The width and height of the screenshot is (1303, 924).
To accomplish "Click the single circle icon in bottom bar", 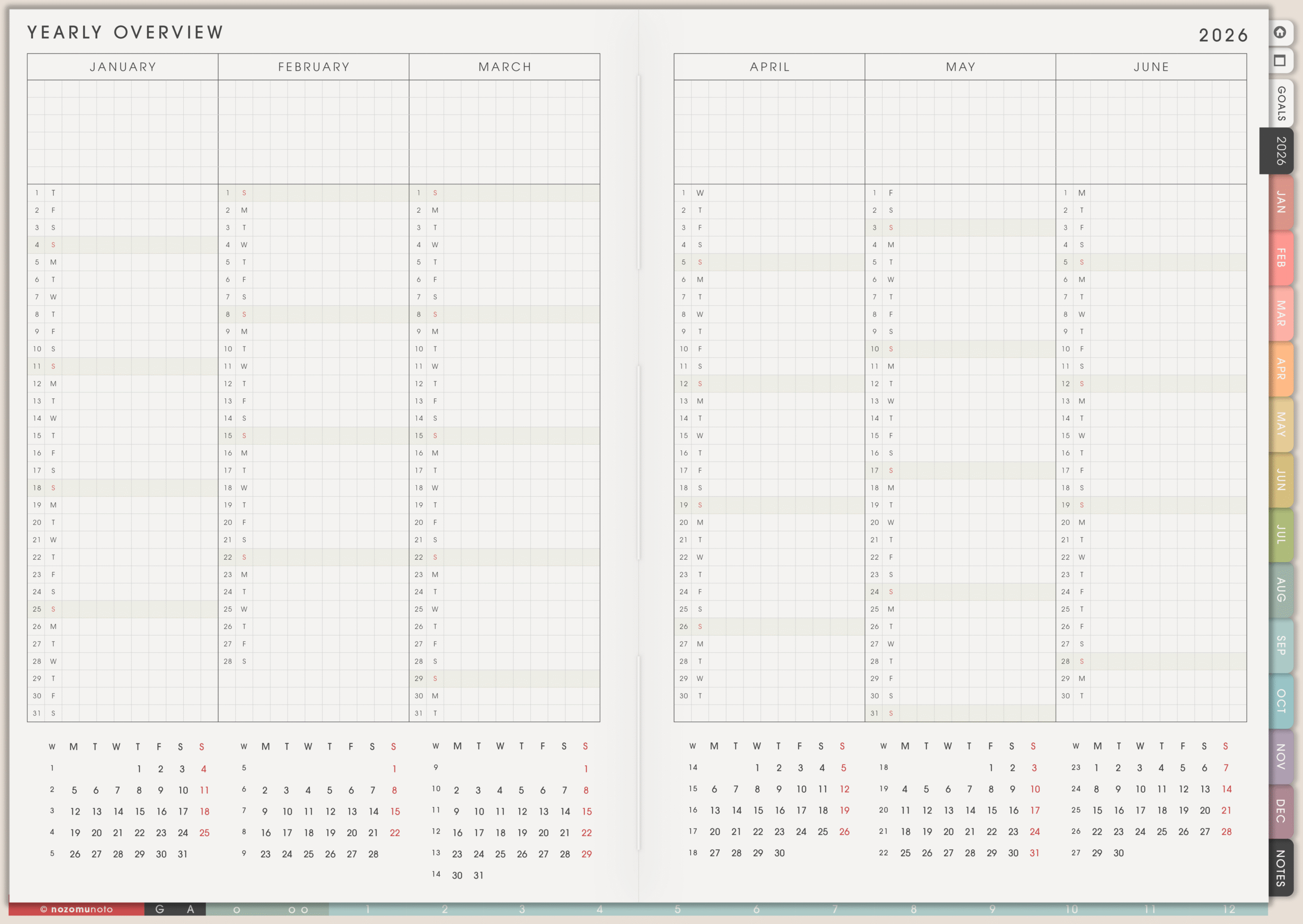I will tap(237, 910).
